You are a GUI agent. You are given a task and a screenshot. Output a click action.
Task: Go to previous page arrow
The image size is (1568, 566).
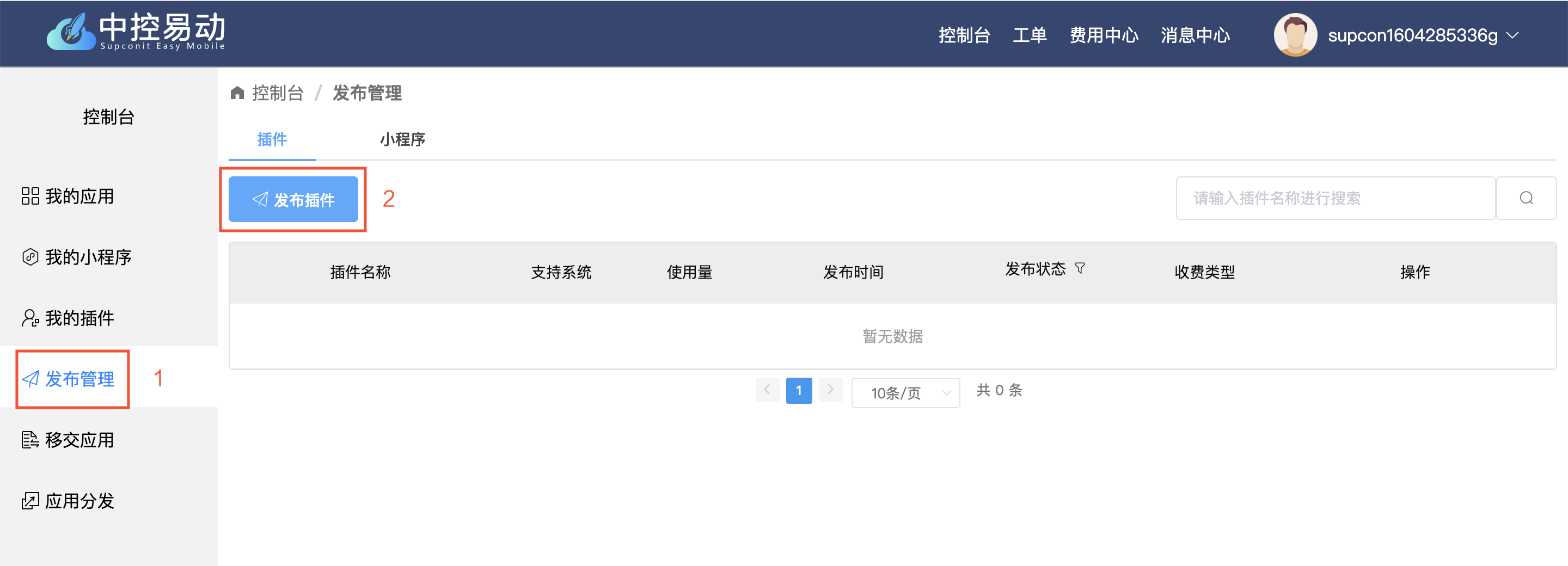pos(767,390)
